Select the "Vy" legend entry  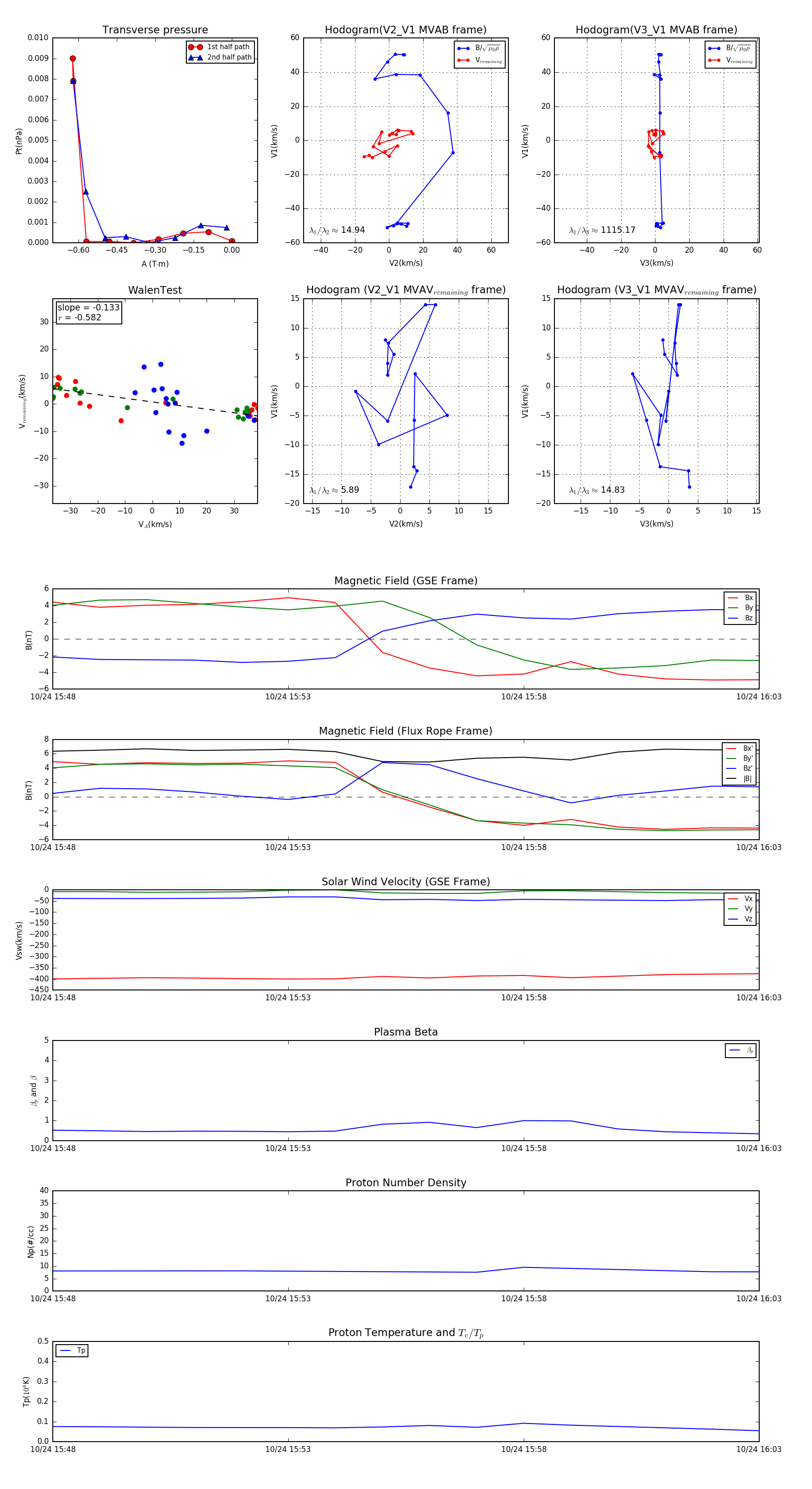coord(740,909)
